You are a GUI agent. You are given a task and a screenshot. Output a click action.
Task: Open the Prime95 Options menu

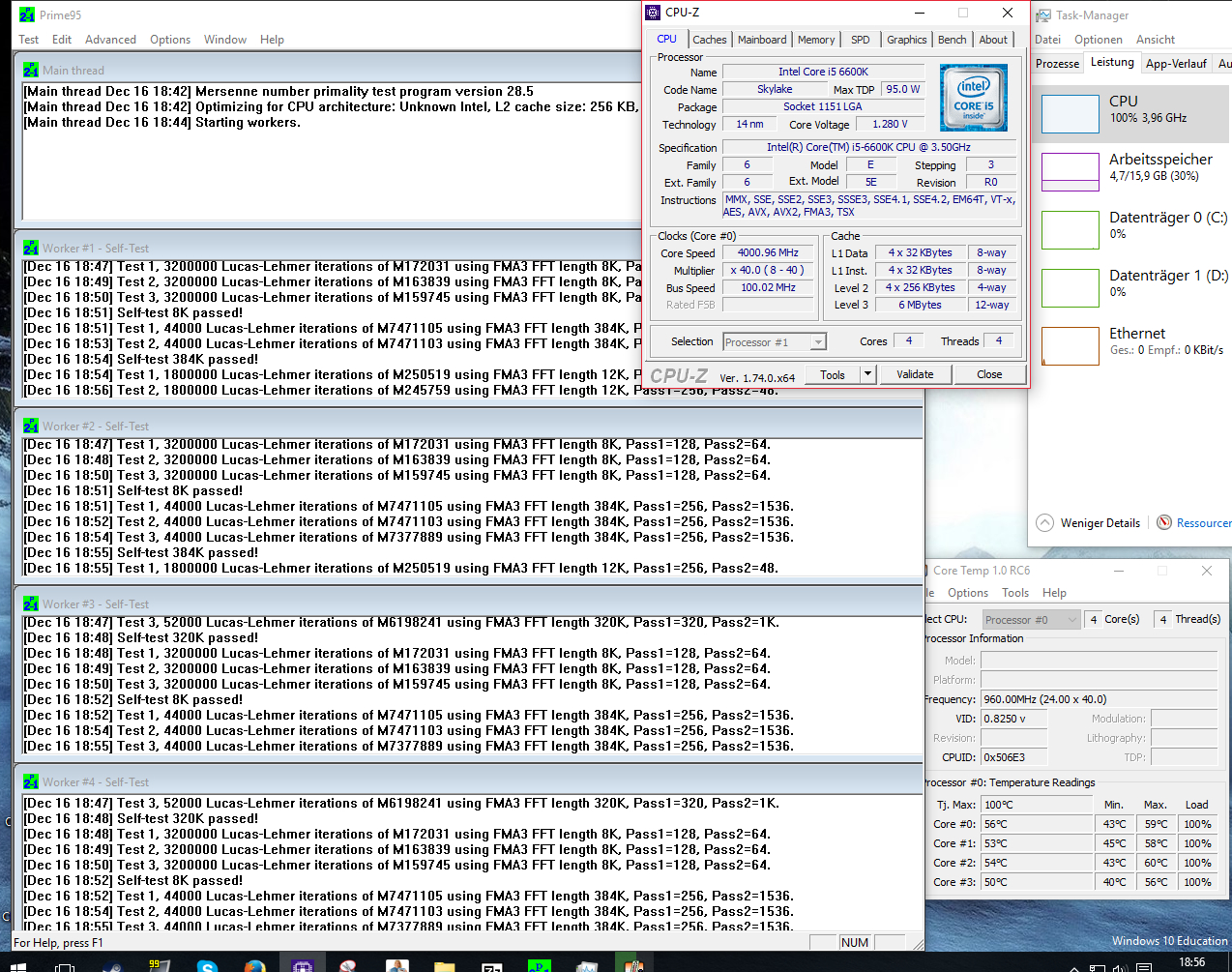click(170, 40)
